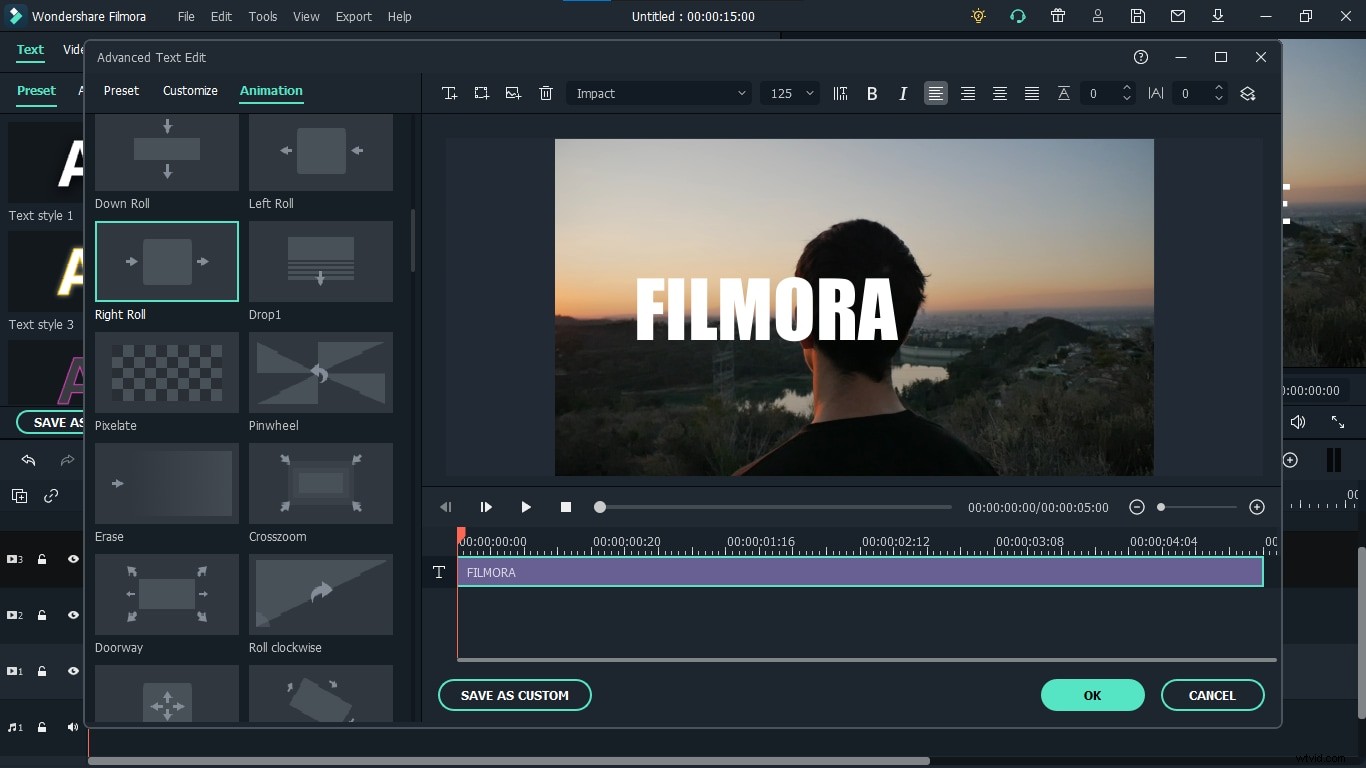Expand the font size dropdown showing 125
The image size is (1366, 768).
pos(789,93)
